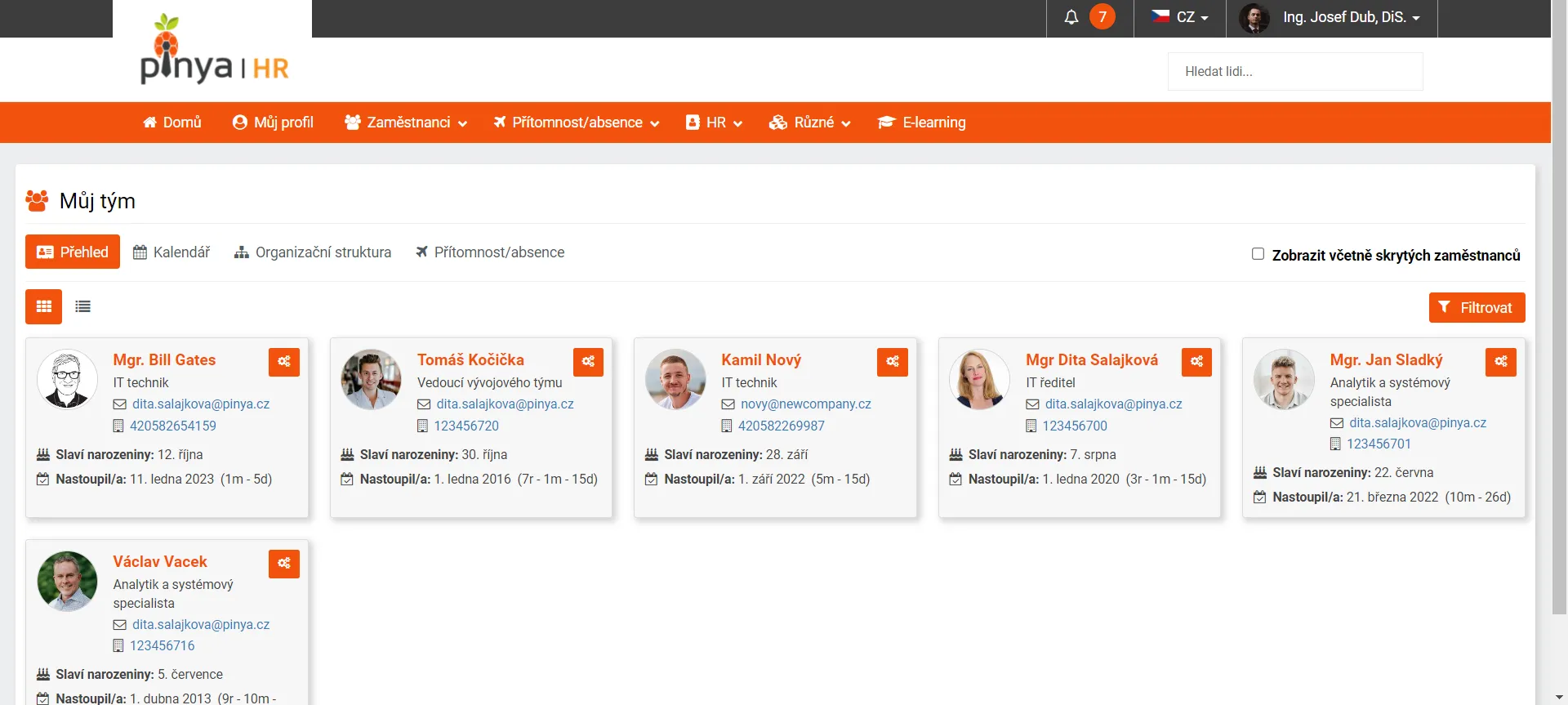Open settings gears on Tomáš Kočička card

pyautogui.click(x=588, y=361)
